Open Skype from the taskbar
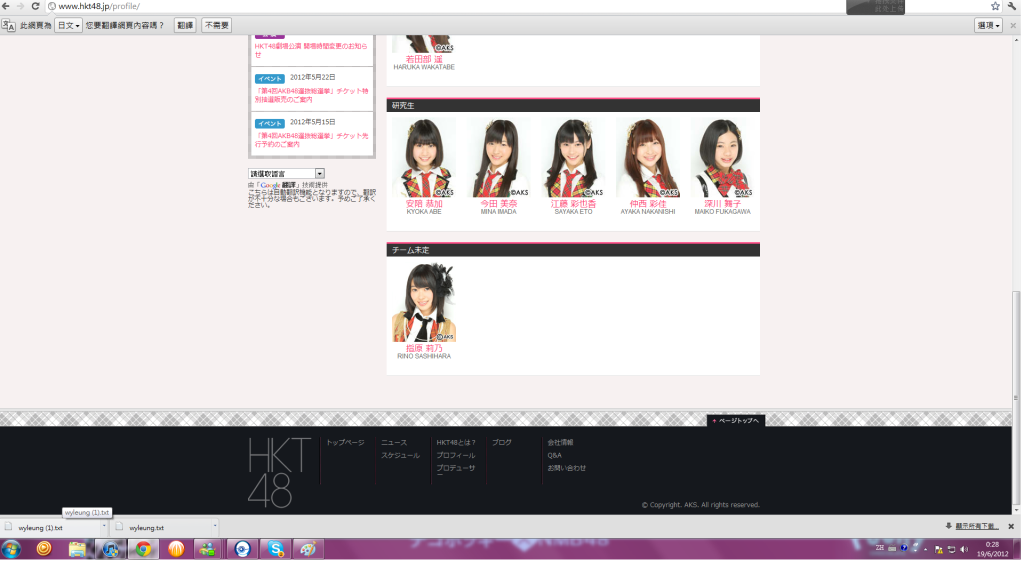1024x576 pixels. [x=274, y=548]
